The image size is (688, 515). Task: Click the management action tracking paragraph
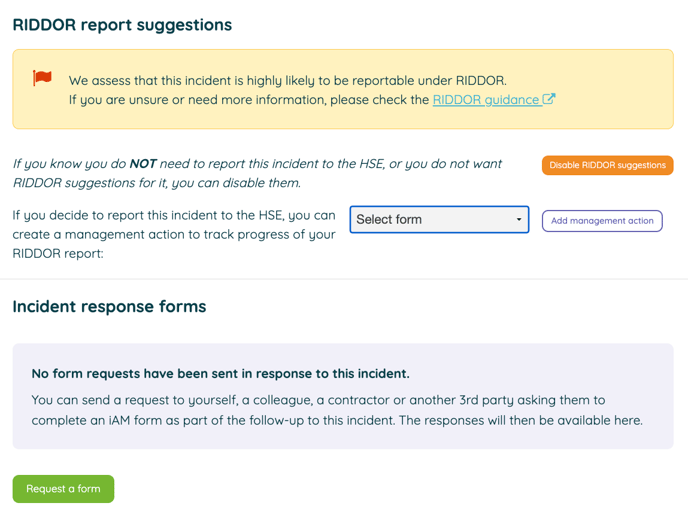[174, 234]
